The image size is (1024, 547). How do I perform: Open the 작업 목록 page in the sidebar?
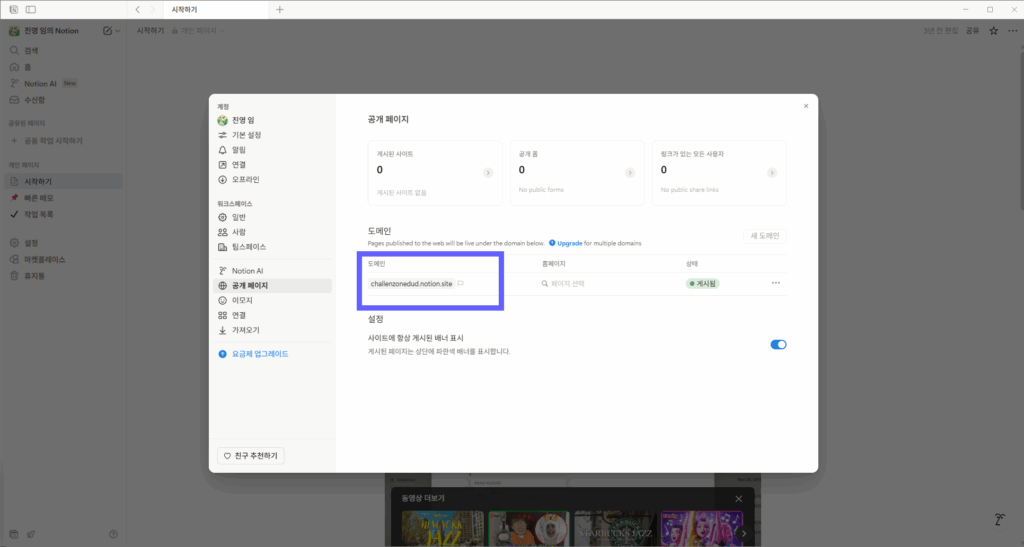click(x=63, y=215)
